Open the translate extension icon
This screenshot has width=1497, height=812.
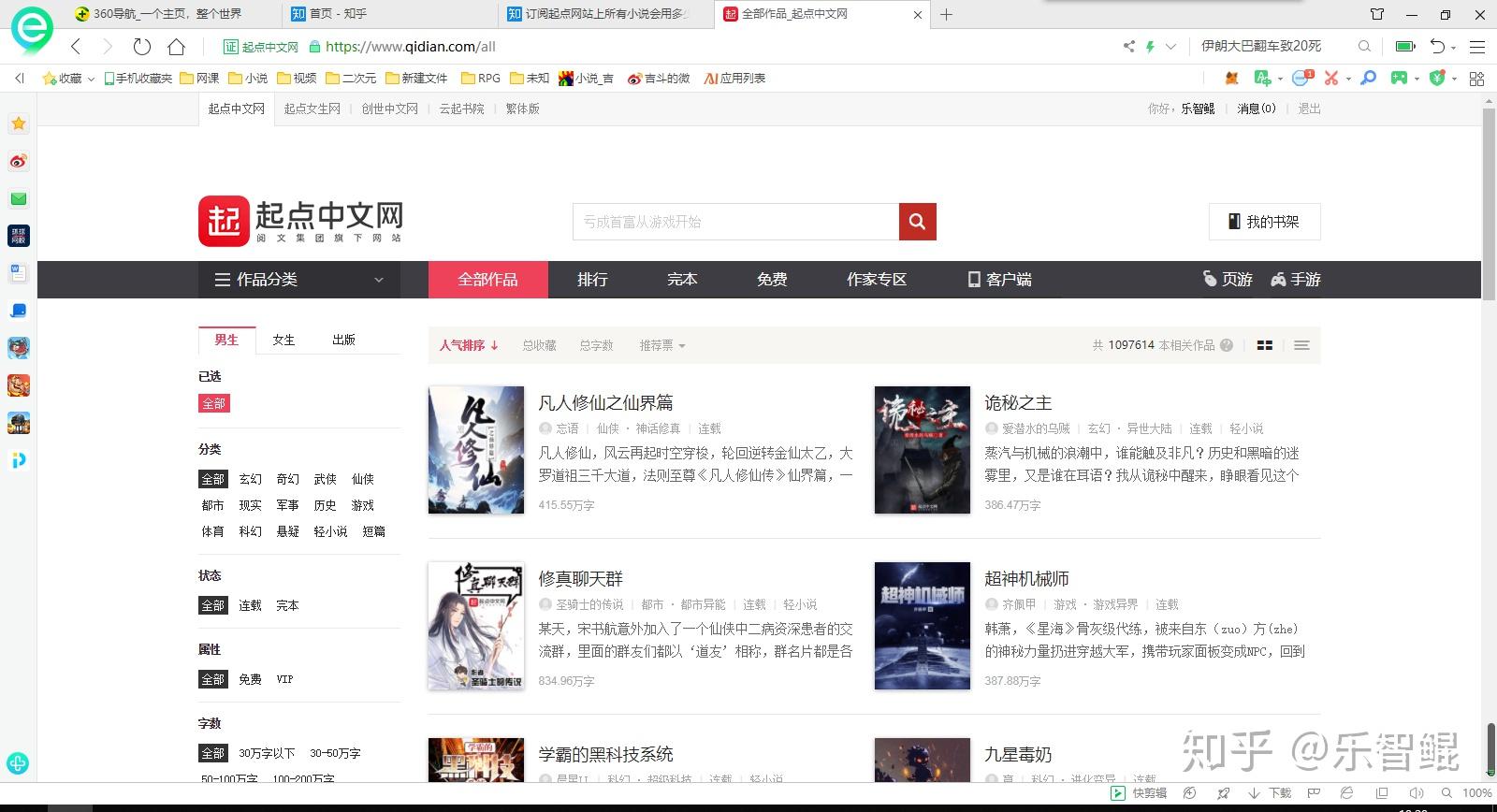tap(1262, 78)
